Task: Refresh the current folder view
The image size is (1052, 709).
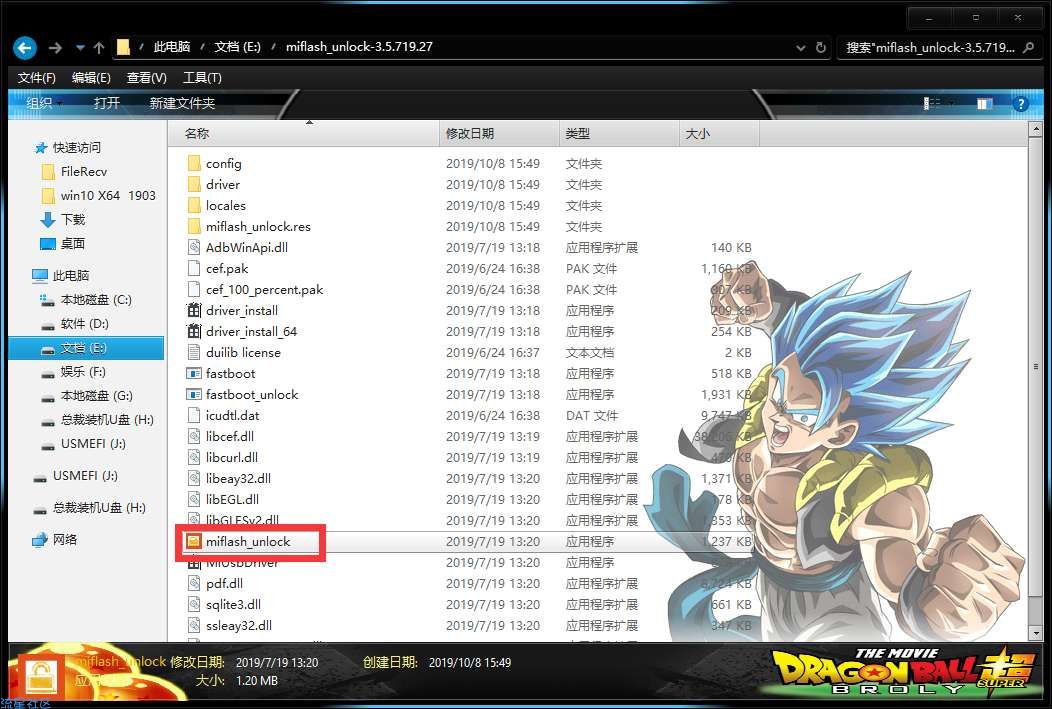Action: (x=821, y=48)
